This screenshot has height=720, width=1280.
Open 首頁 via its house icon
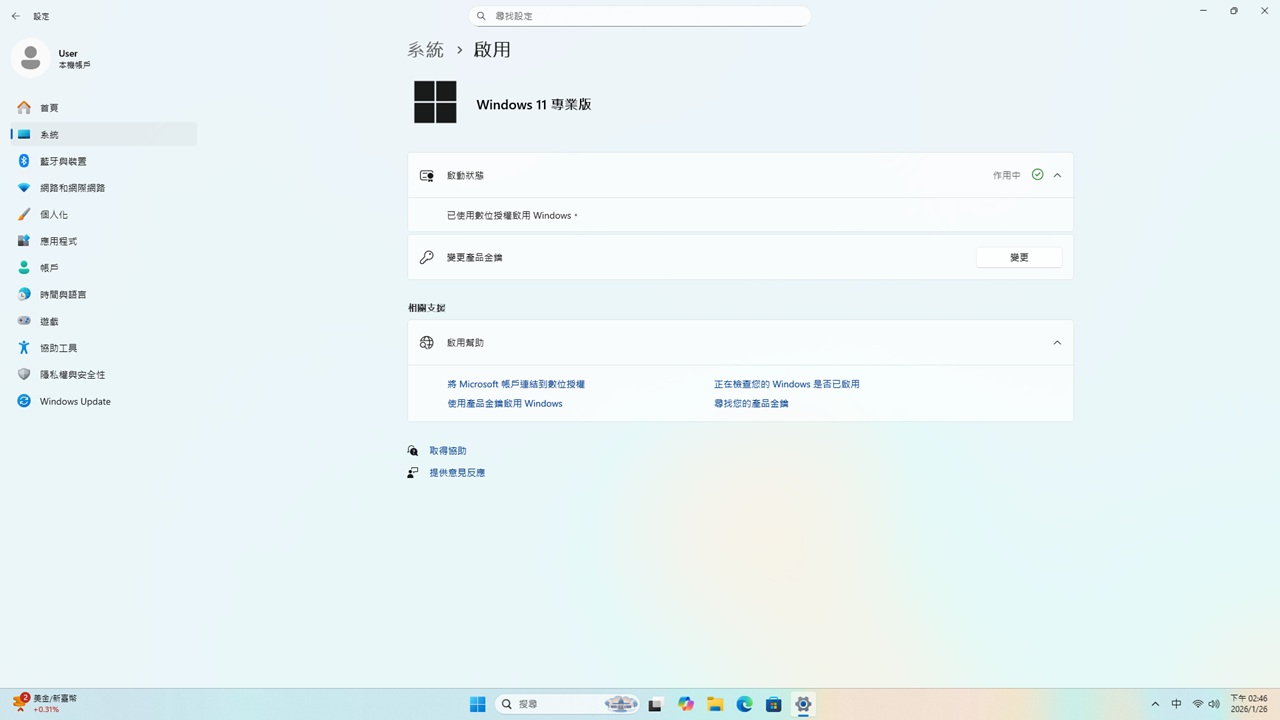24,108
